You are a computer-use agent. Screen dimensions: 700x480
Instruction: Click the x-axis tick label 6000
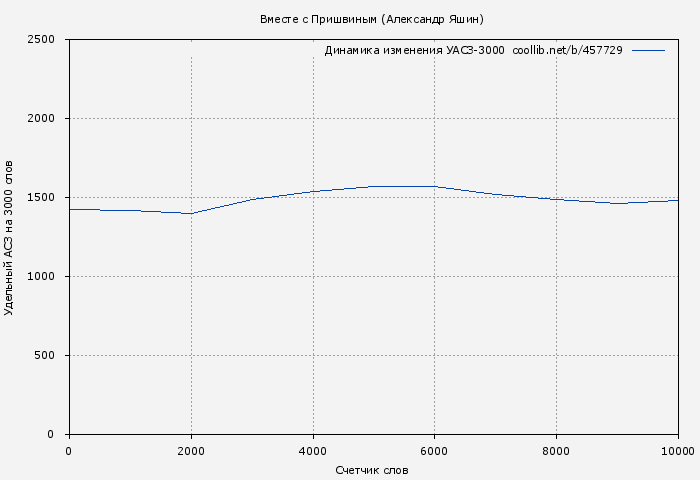click(435, 451)
